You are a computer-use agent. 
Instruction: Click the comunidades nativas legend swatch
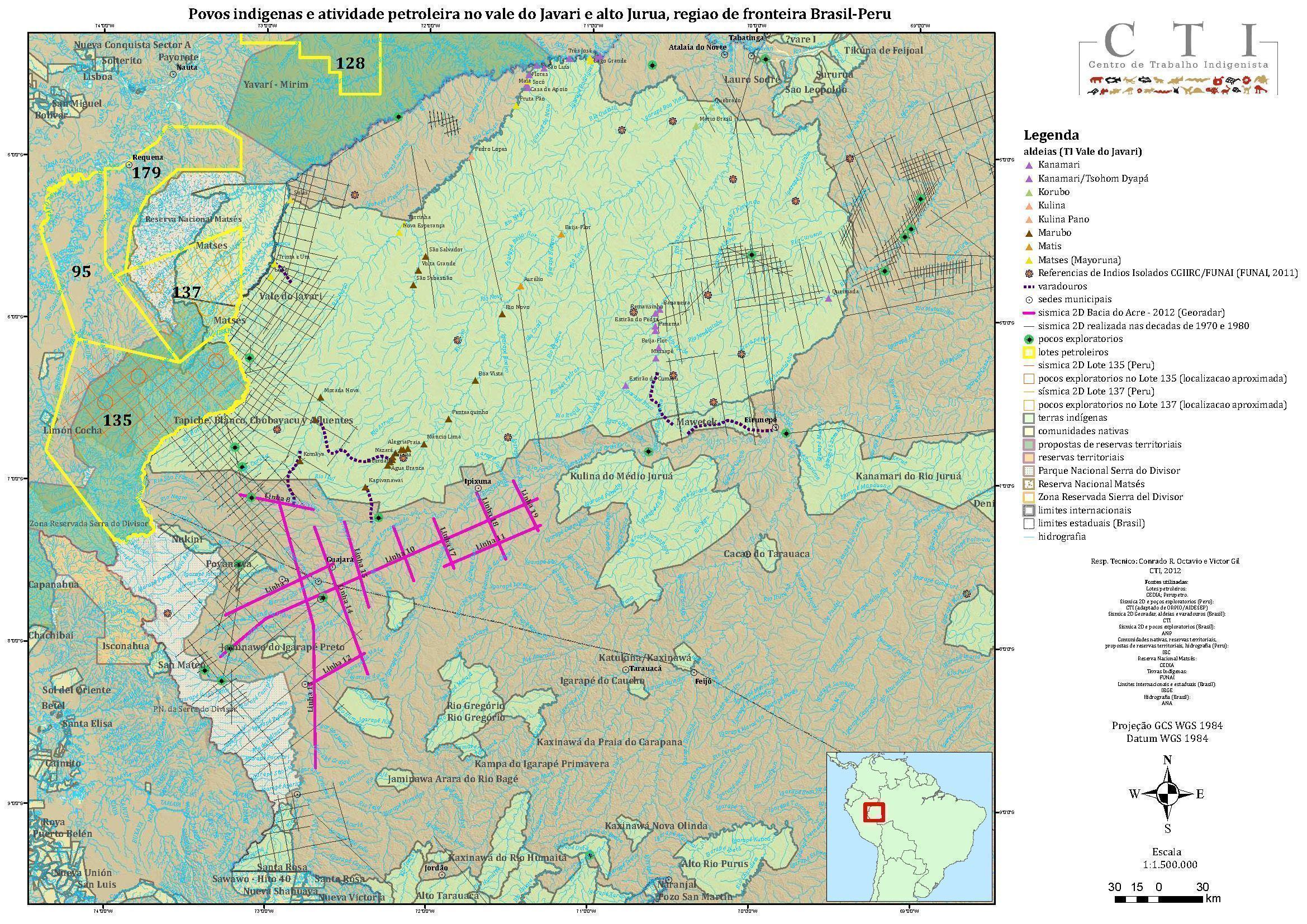click(x=1028, y=431)
